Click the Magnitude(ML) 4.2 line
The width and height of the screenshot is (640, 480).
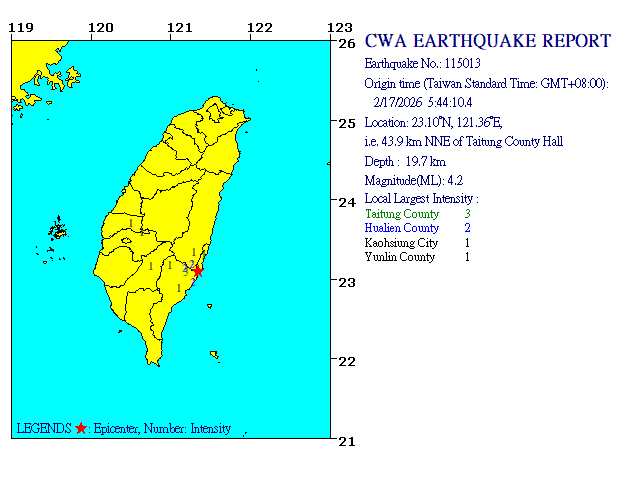(x=413, y=180)
